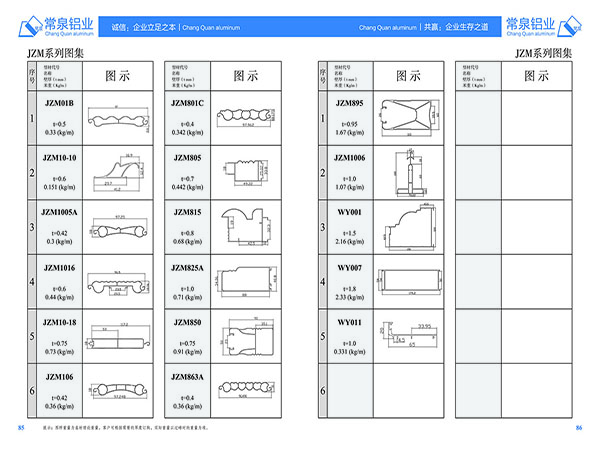
Task: Click the model code JZM815
Action: (187, 212)
